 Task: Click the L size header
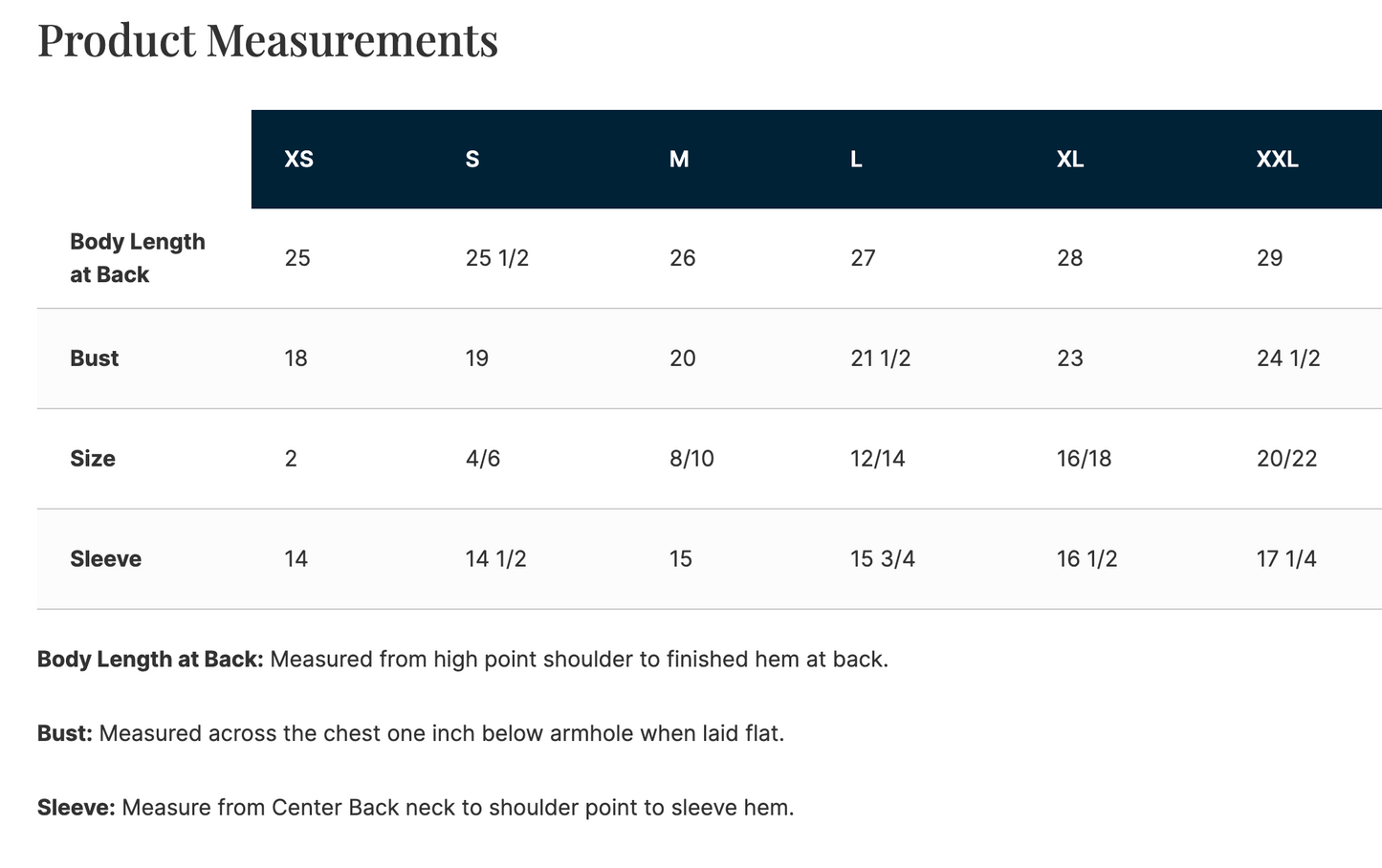coord(856,160)
